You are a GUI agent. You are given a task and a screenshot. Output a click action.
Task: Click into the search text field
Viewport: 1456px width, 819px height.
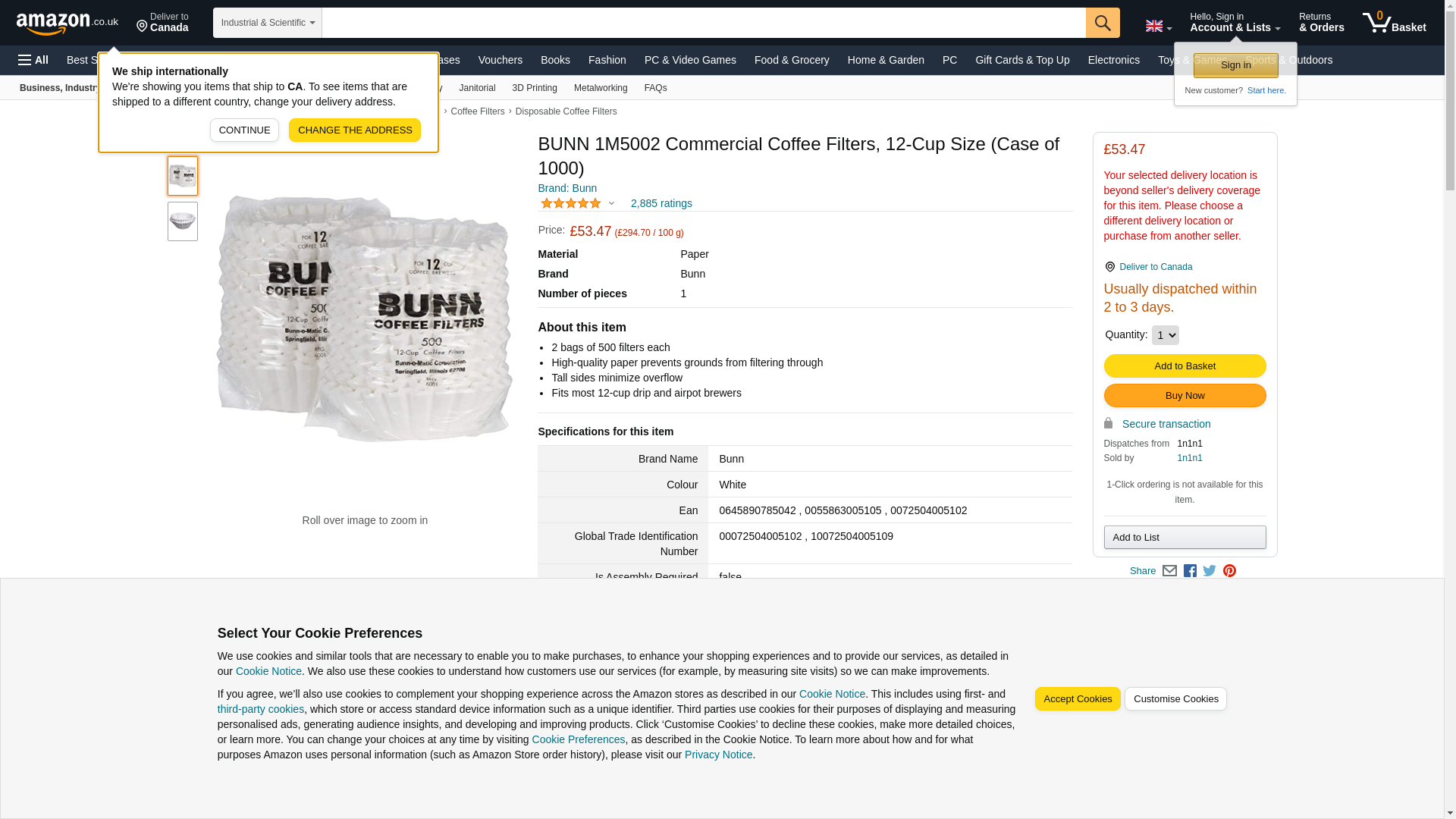pyautogui.click(x=703, y=23)
